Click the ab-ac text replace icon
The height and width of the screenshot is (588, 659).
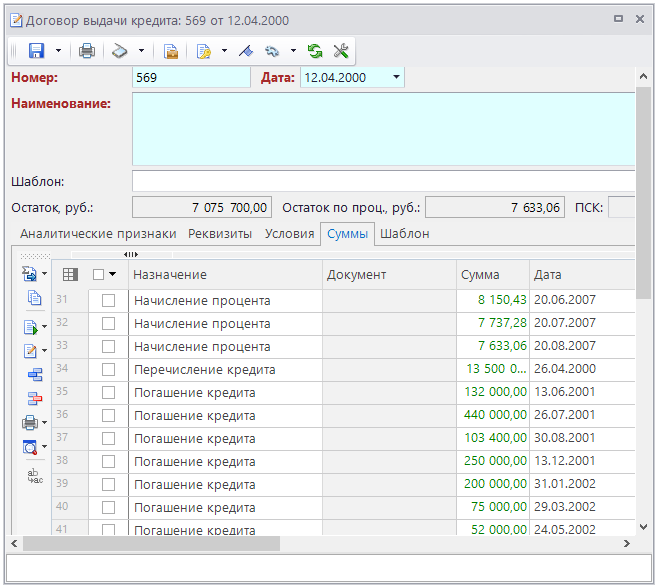[35, 476]
